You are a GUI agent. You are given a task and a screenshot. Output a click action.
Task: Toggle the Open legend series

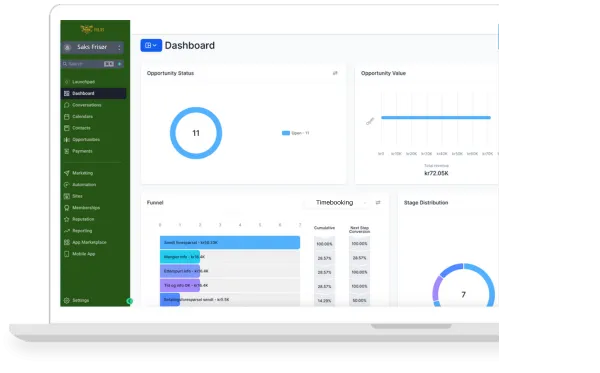[x=295, y=133]
